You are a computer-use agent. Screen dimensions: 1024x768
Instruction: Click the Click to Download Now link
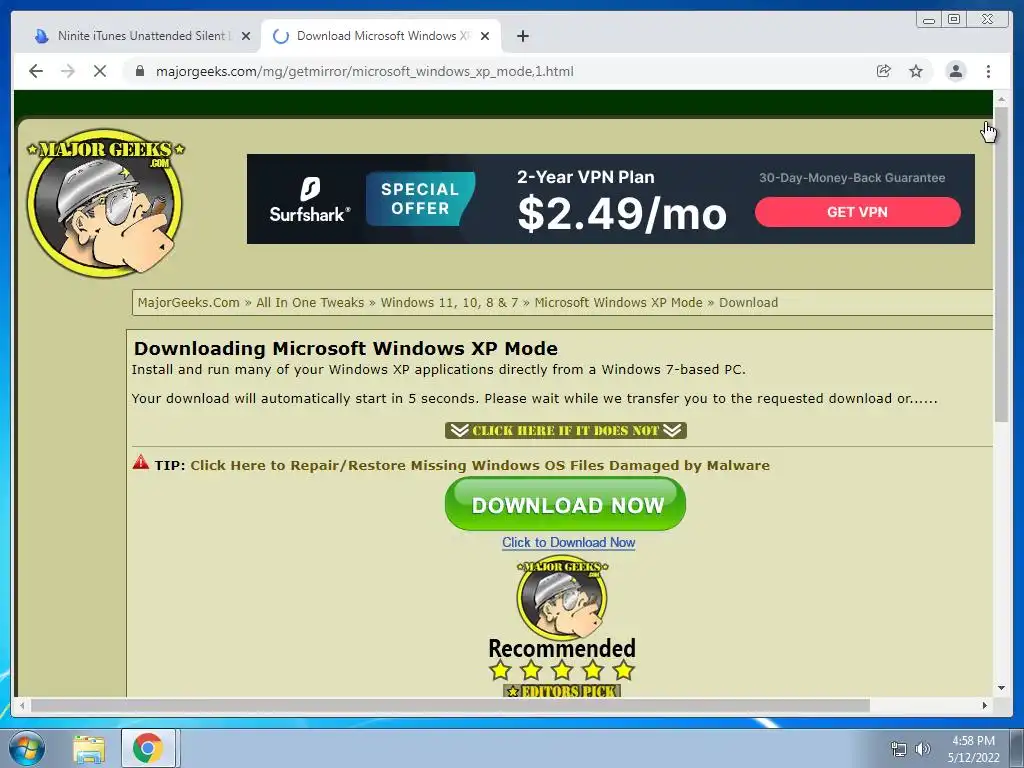pyautogui.click(x=568, y=542)
